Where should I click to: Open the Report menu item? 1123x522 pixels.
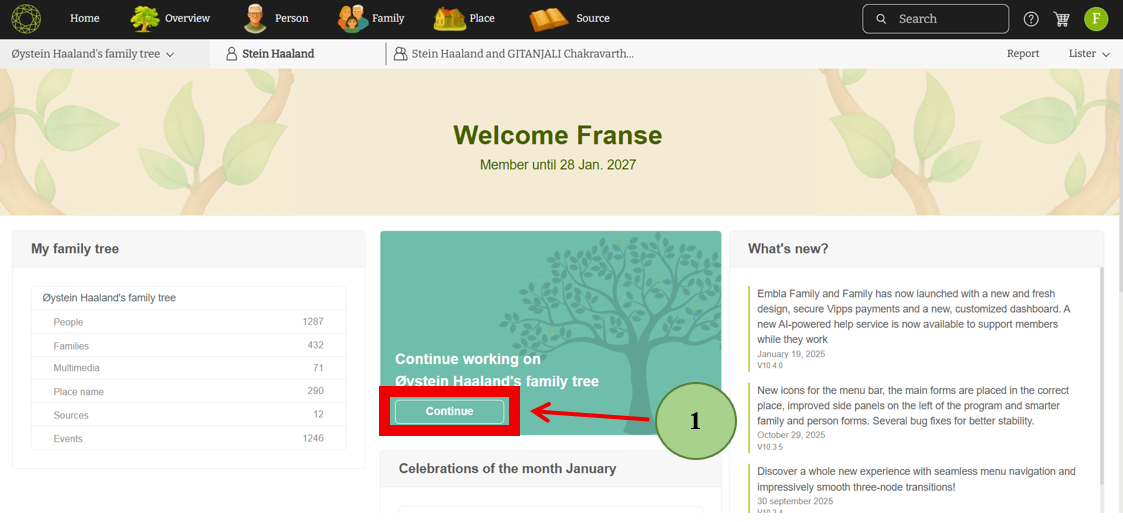click(1023, 54)
